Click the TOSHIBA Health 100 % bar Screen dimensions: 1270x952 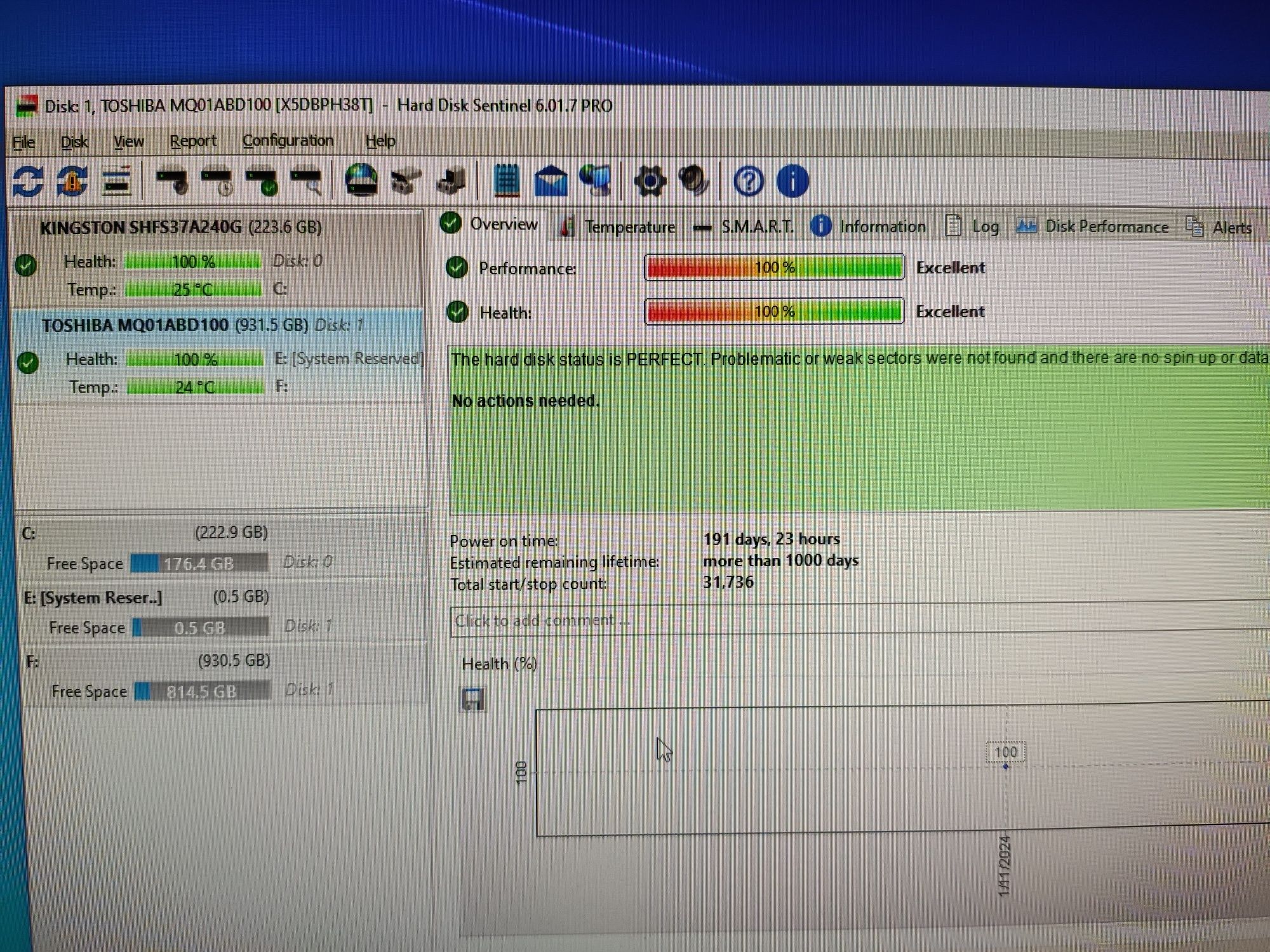point(195,359)
